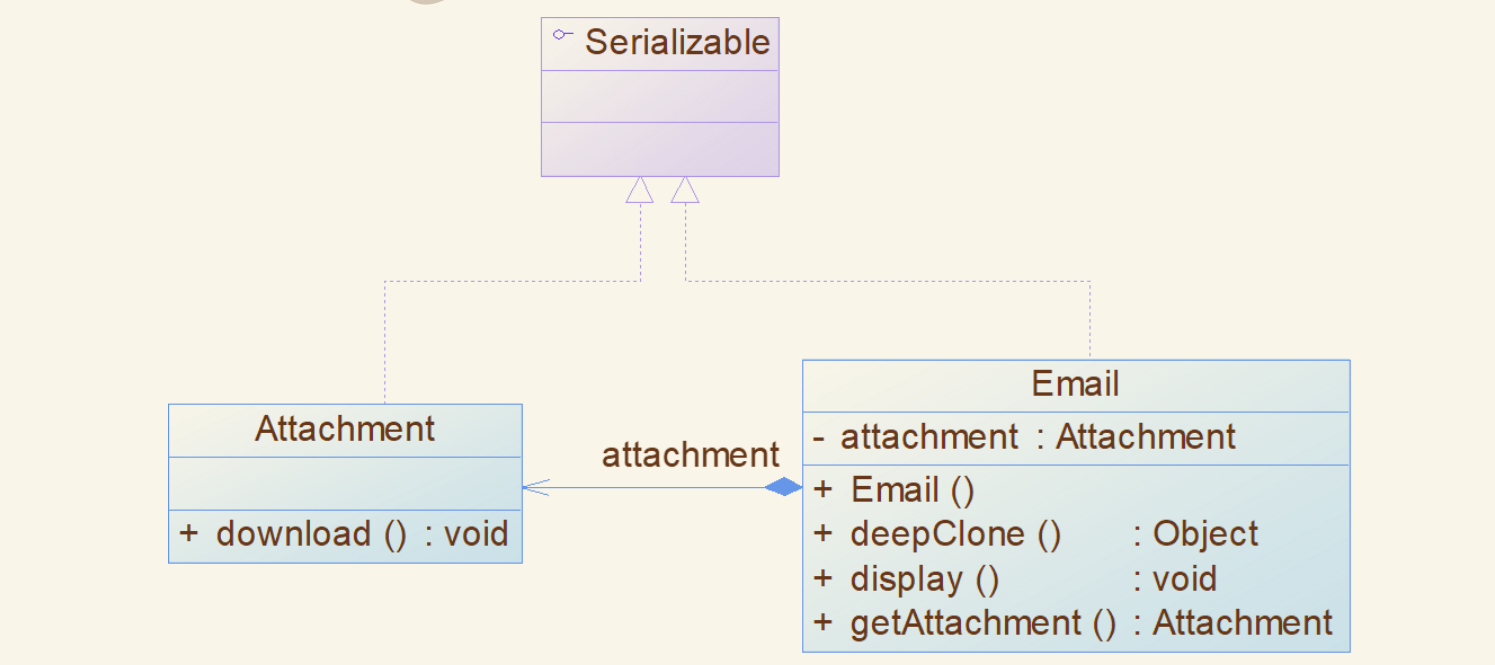Click the Email () constructor operation
Screen dimensions: 1495x665
(x=893, y=490)
